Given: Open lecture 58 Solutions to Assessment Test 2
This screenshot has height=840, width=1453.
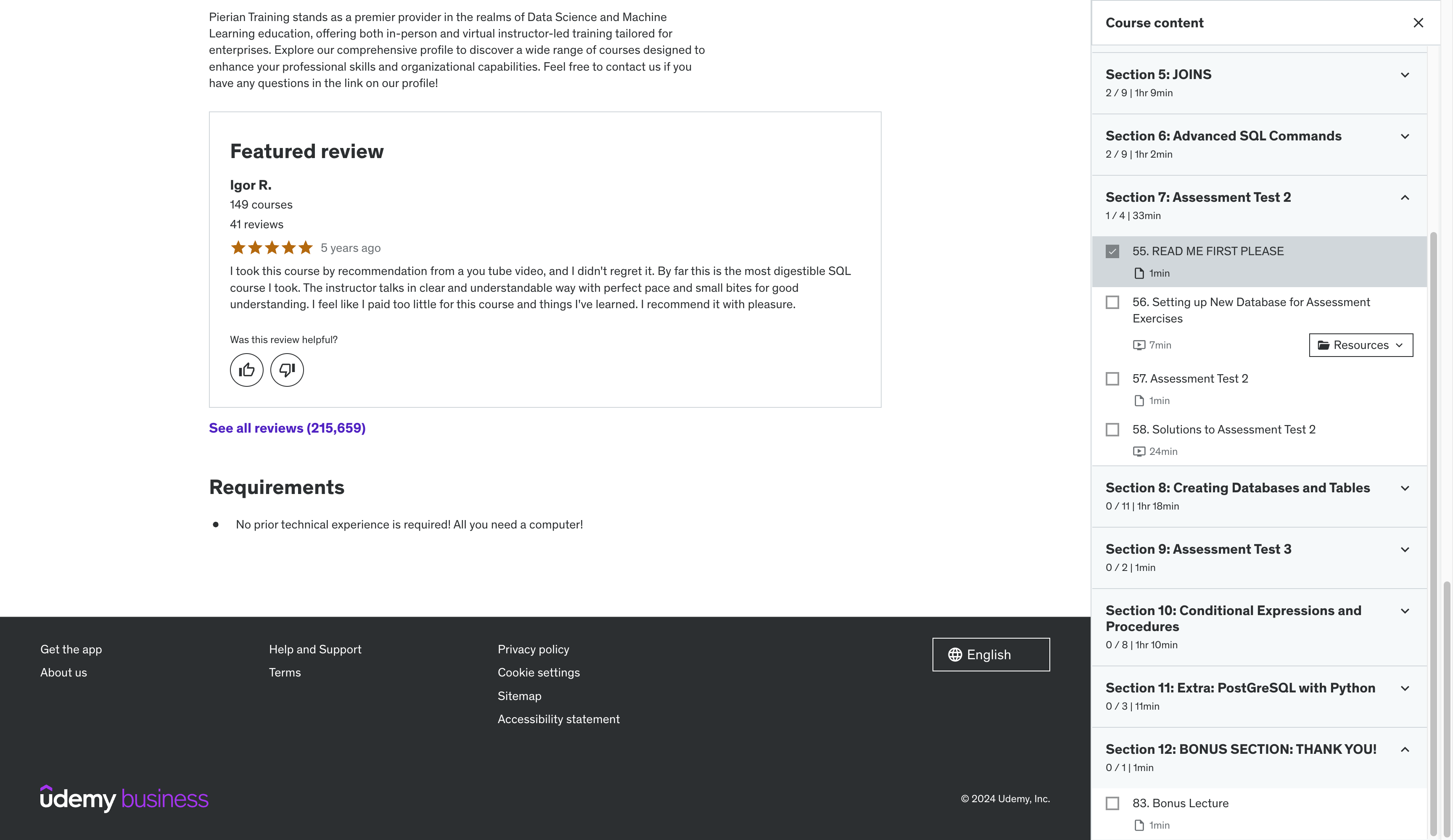Looking at the screenshot, I should (x=1223, y=430).
